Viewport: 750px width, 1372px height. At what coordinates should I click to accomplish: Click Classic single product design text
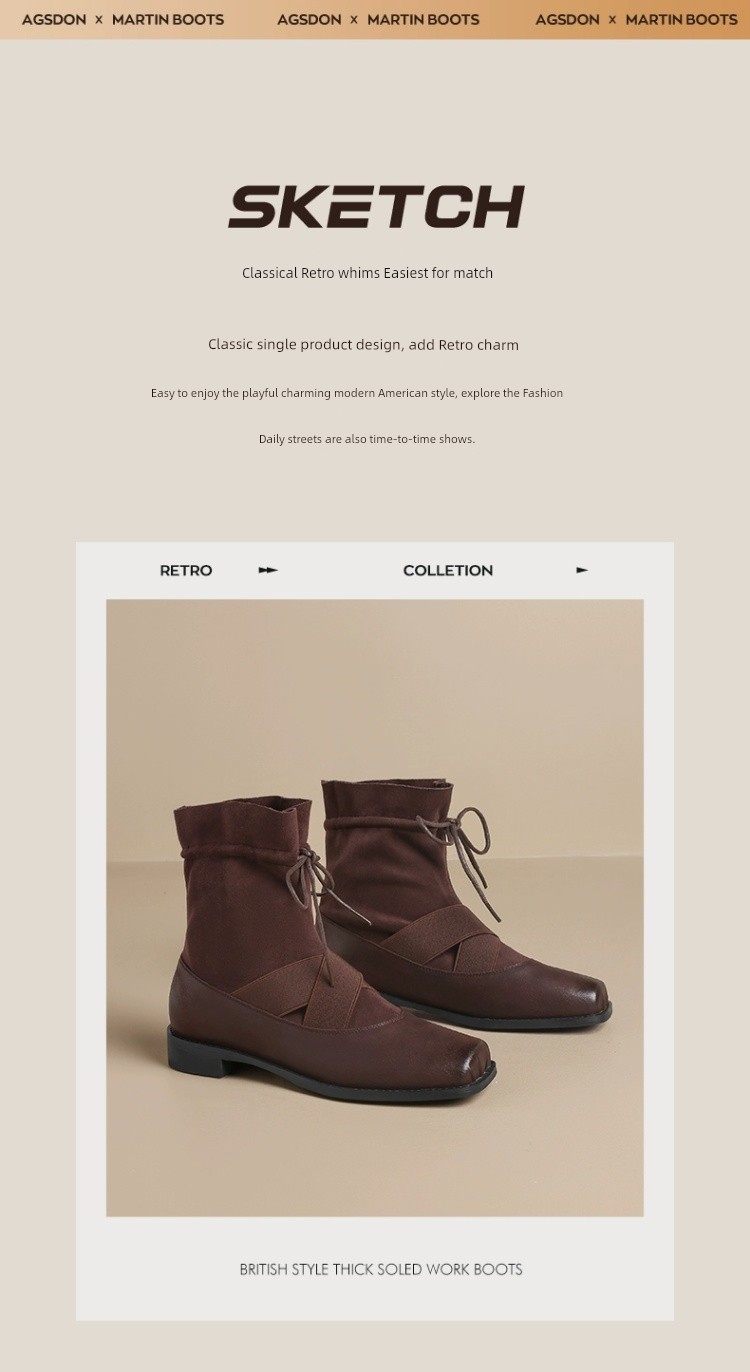click(x=363, y=345)
